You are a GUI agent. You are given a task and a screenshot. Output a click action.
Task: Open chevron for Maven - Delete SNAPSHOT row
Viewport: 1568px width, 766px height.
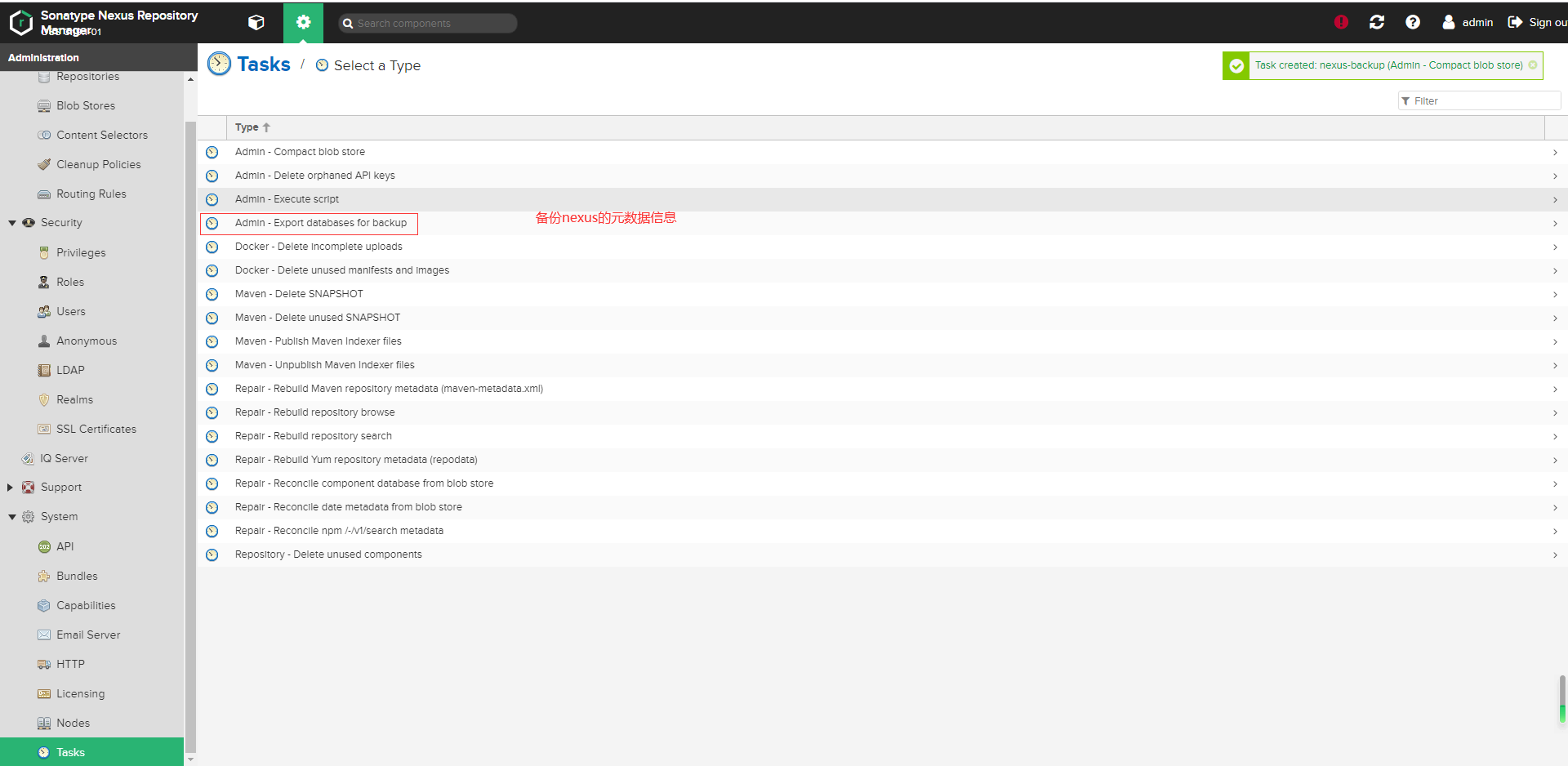(x=1555, y=295)
